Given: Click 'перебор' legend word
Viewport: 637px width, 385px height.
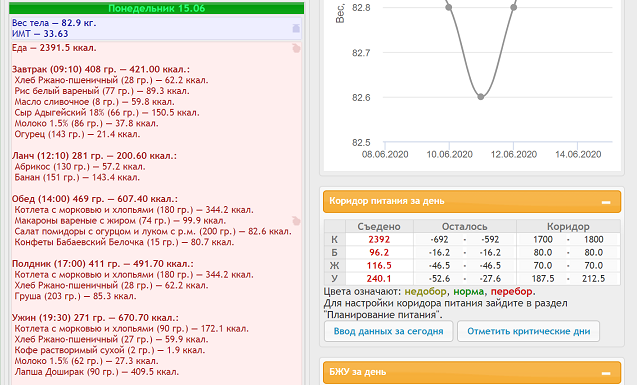Looking at the screenshot, I should tap(512, 292).
